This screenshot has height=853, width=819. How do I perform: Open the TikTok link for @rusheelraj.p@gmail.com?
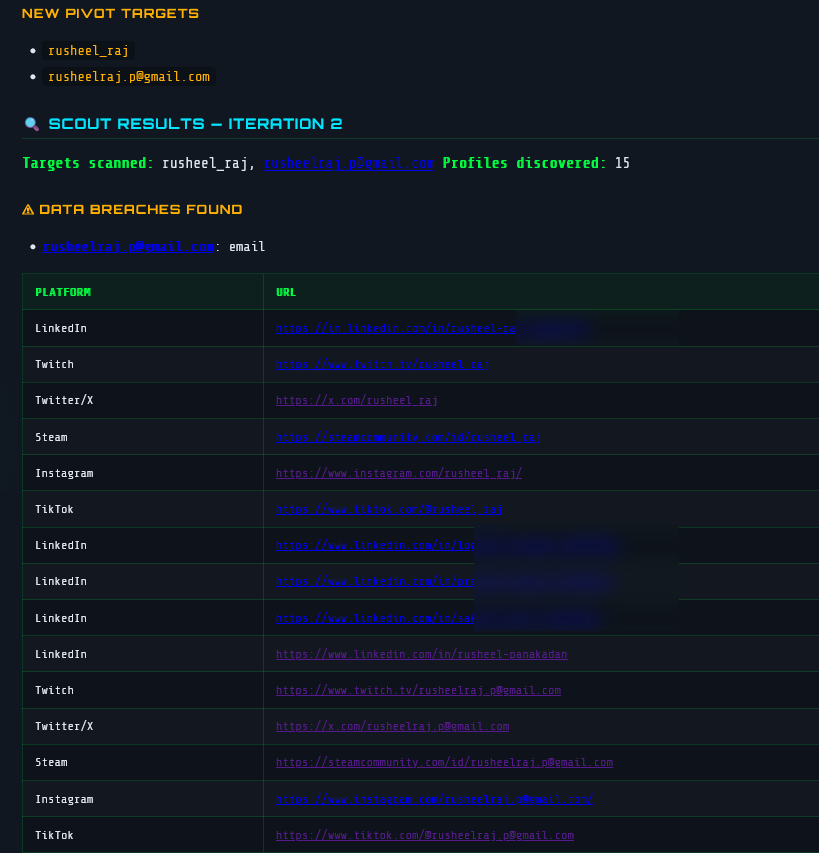425,835
